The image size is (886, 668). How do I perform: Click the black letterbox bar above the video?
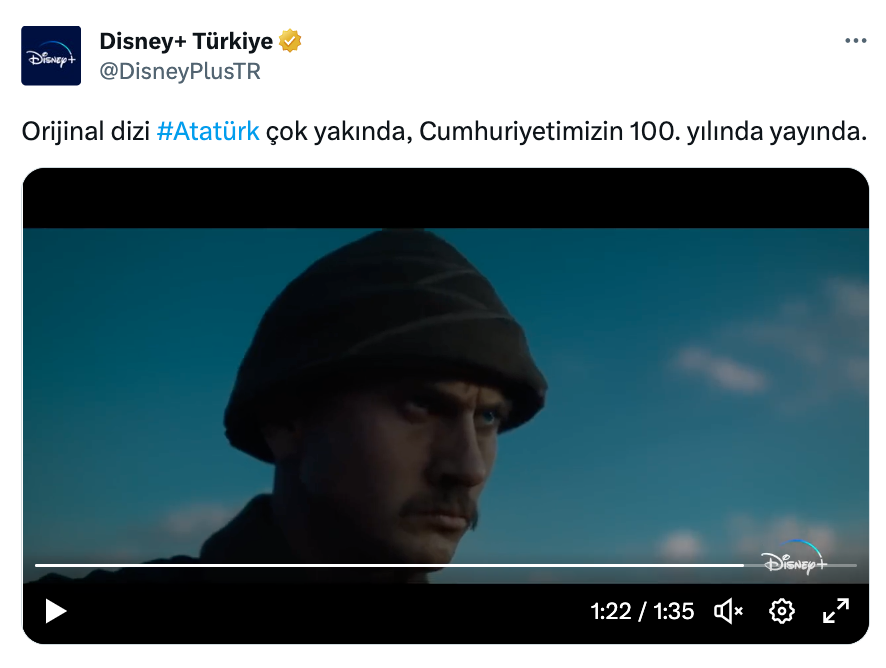(445, 198)
